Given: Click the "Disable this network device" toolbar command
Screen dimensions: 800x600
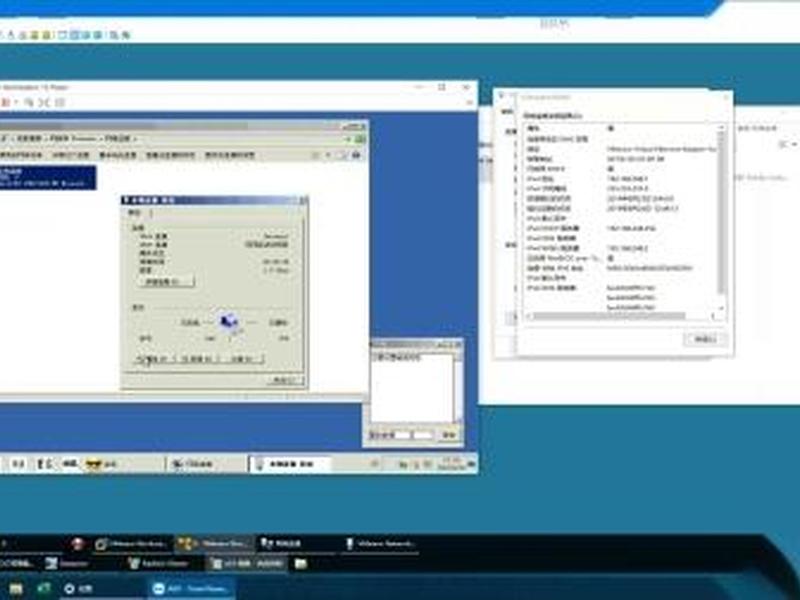Looking at the screenshot, I should coord(21,155).
